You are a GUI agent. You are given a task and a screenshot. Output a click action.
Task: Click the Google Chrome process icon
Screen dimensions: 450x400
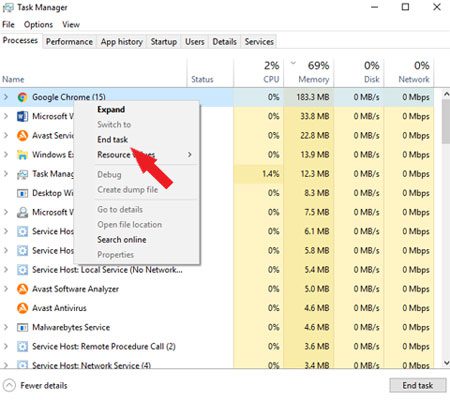click(x=22, y=97)
